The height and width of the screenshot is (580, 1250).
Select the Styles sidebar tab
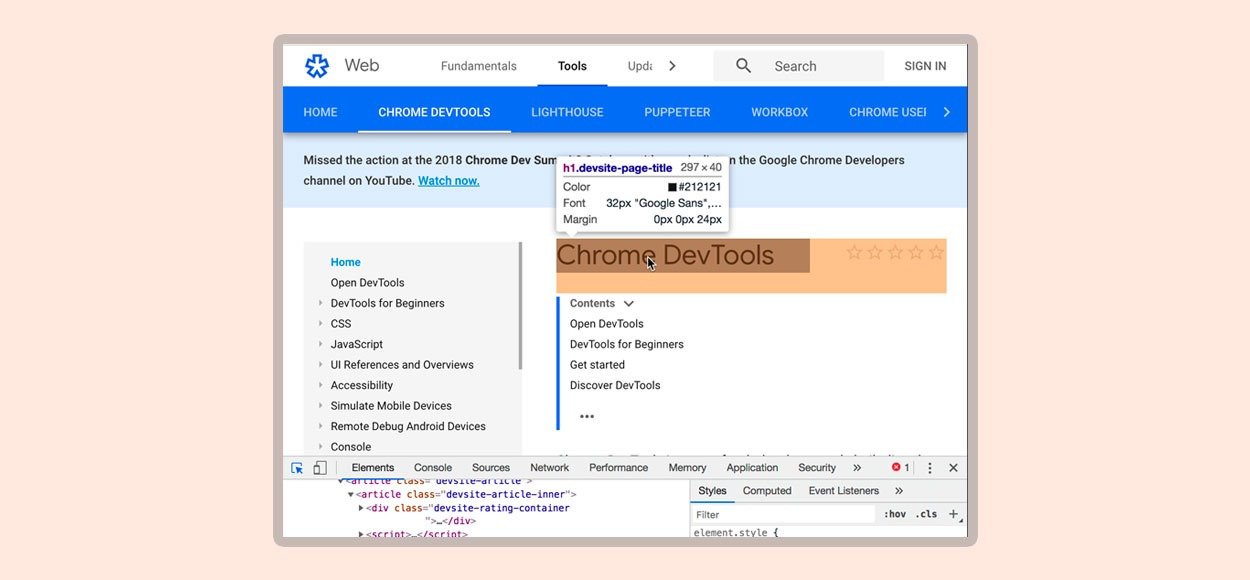(x=713, y=491)
